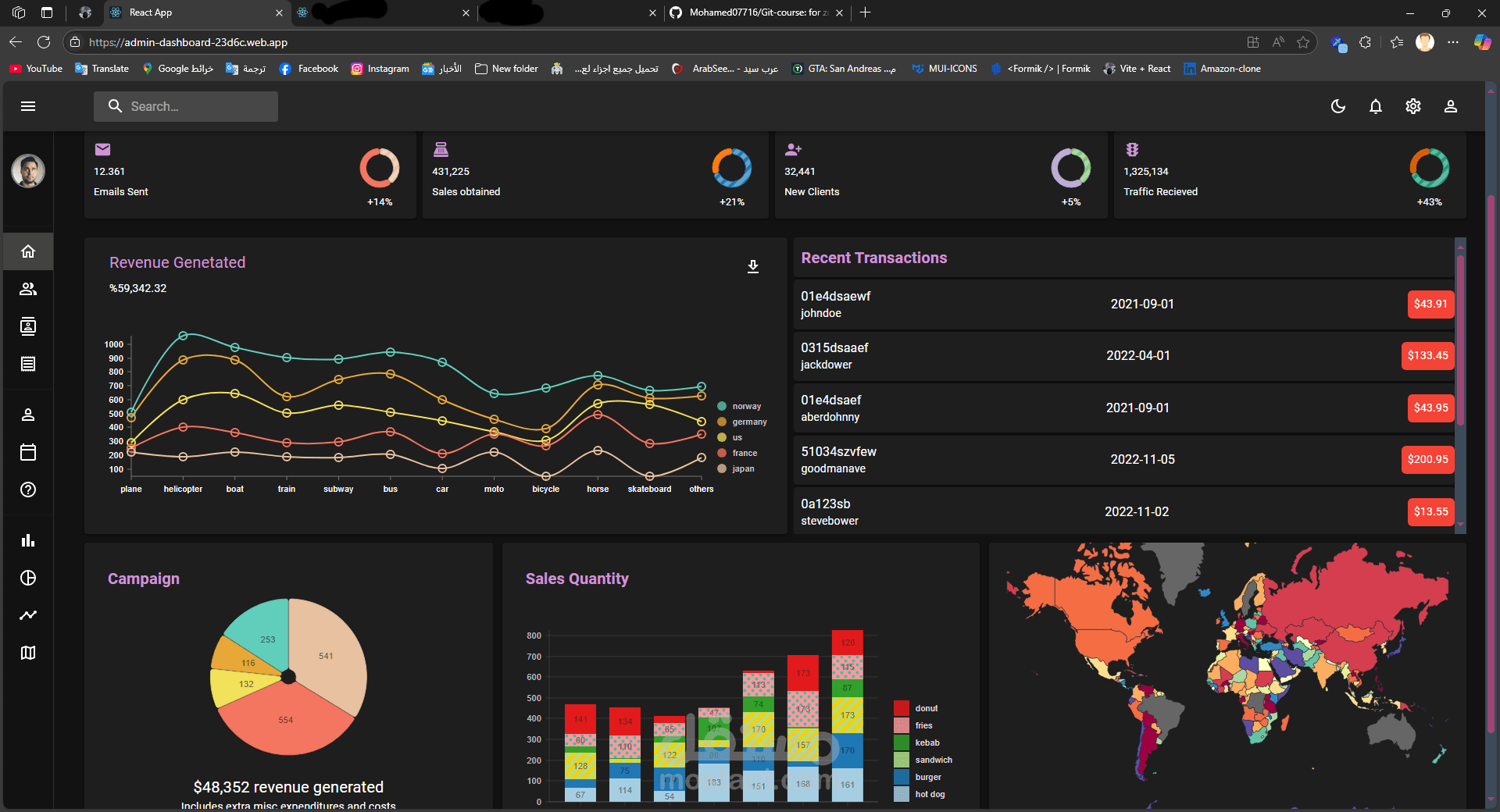Image resolution: width=1500 pixels, height=812 pixels.
Task: Toggle dark mode with the moon icon
Action: [1338, 106]
